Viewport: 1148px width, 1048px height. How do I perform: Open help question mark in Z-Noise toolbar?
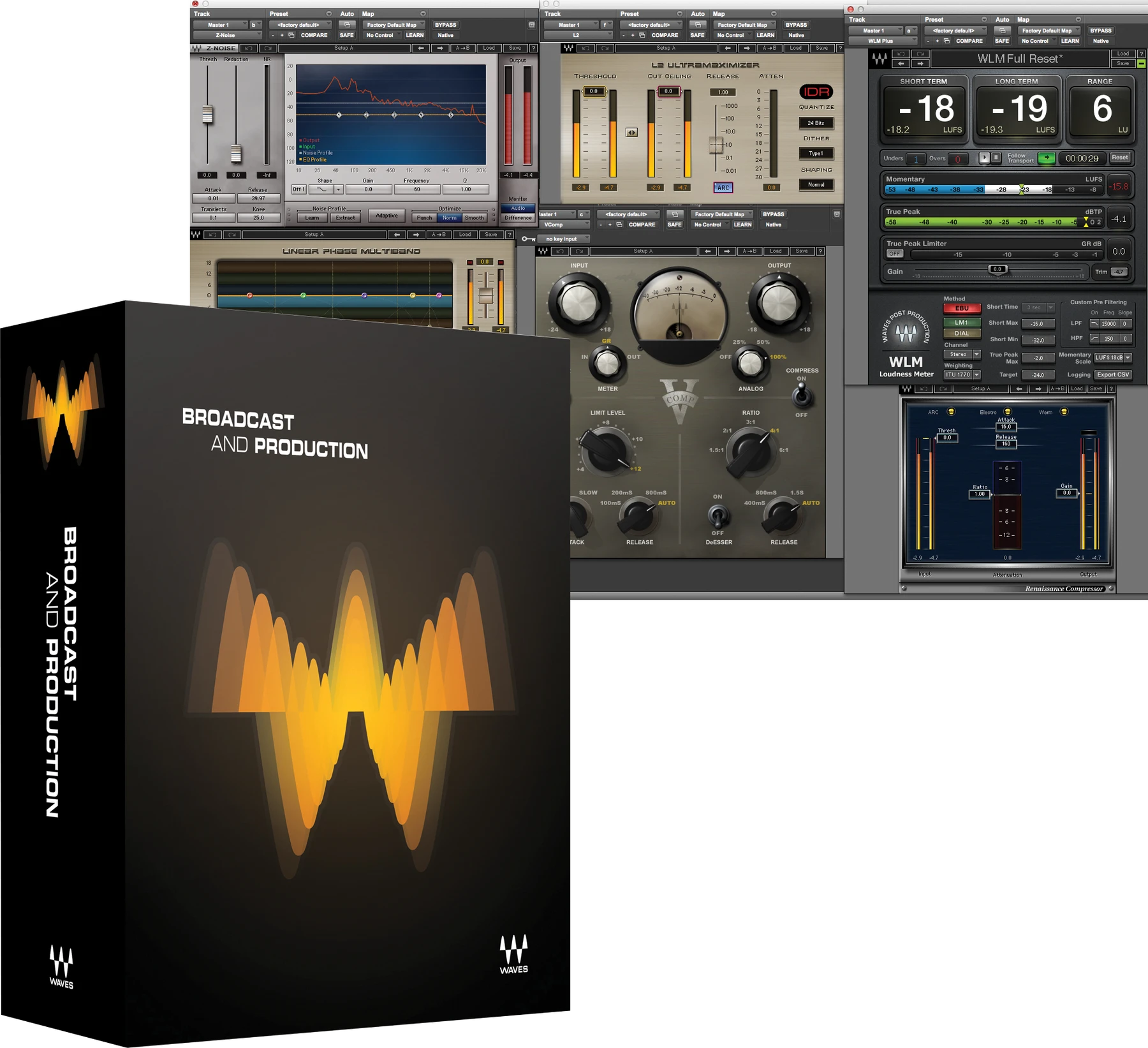[x=533, y=48]
